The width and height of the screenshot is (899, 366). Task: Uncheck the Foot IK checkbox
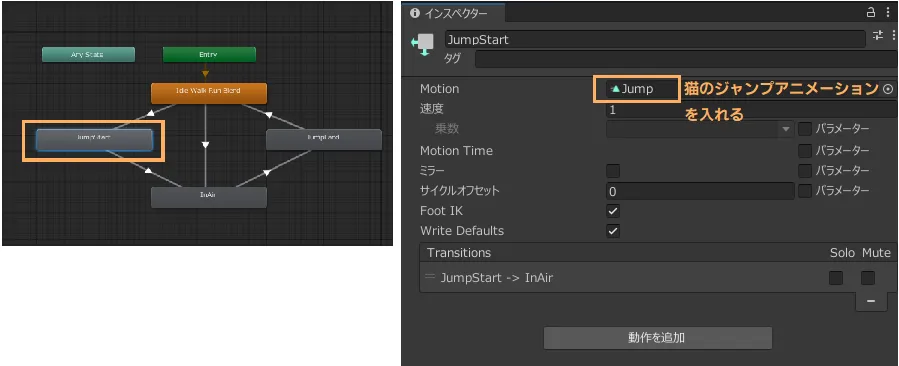coord(613,211)
